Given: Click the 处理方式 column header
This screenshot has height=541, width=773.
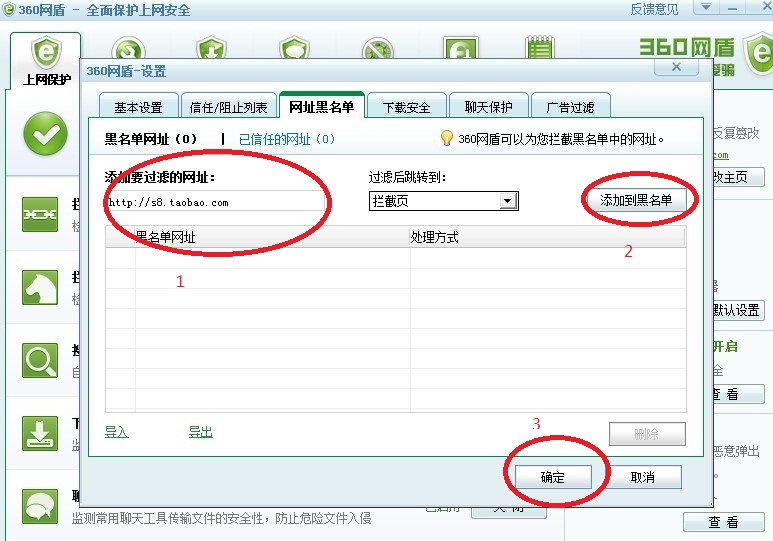Looking at the screenshot, I should [548, 237].
